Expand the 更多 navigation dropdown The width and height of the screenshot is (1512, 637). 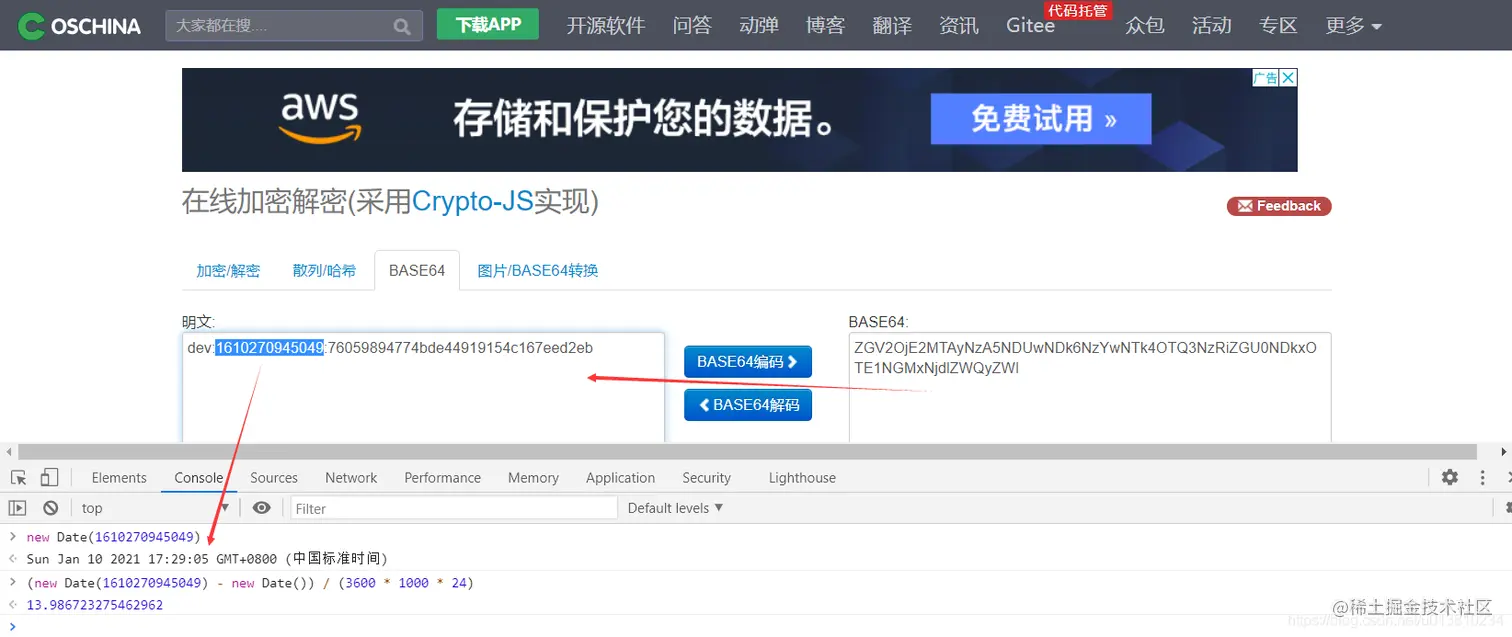point(1353,25)
